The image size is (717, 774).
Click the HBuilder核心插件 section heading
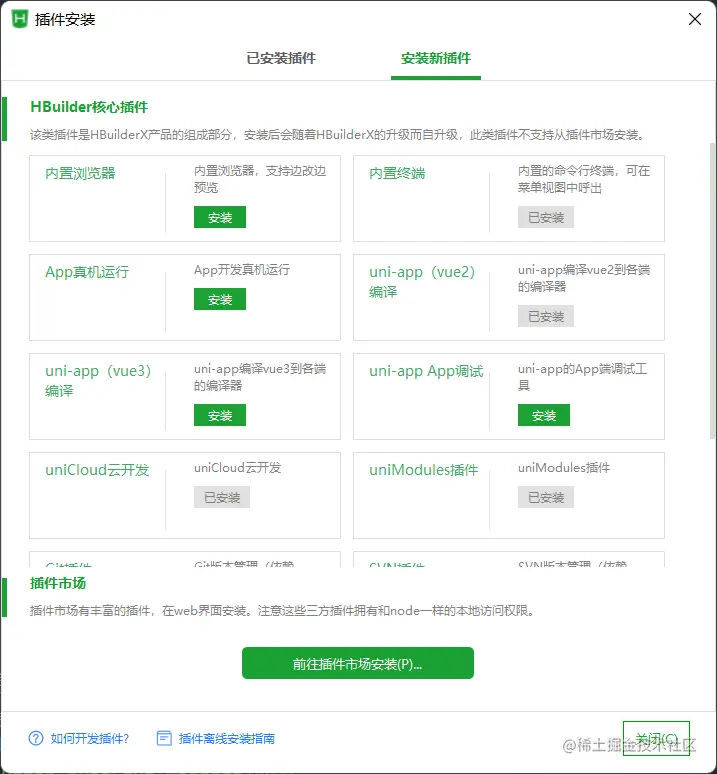[x=89, y=107]
